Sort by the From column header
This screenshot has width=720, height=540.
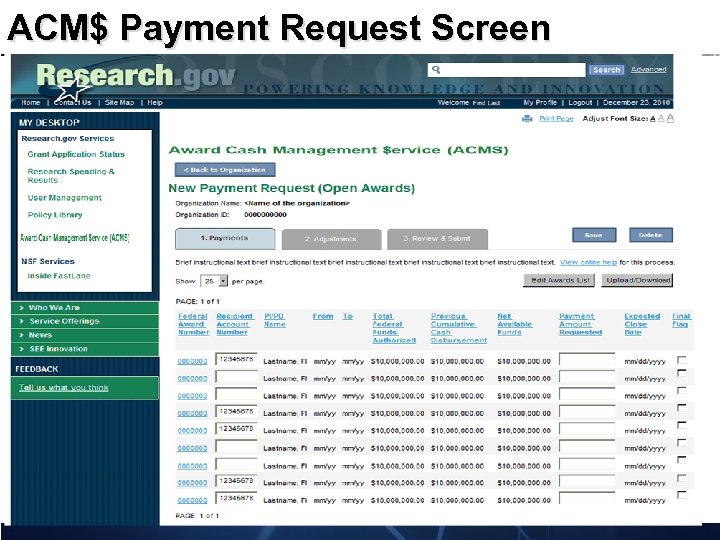click(x=323, y=316)
